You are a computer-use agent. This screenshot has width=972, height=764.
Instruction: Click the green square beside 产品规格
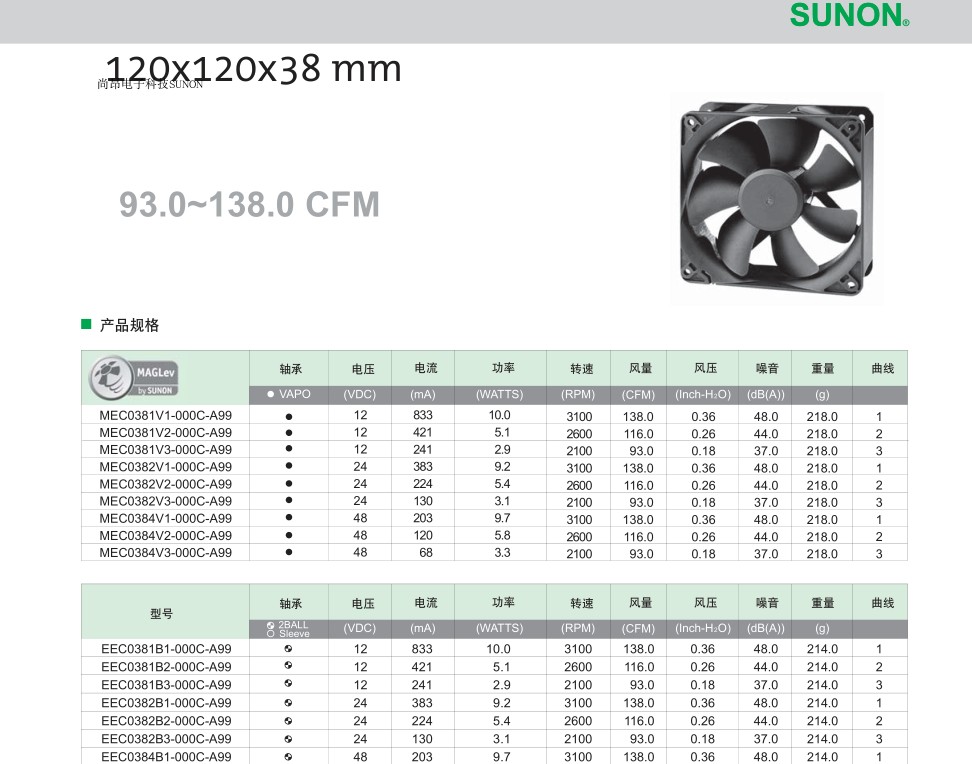coord(86,325)
